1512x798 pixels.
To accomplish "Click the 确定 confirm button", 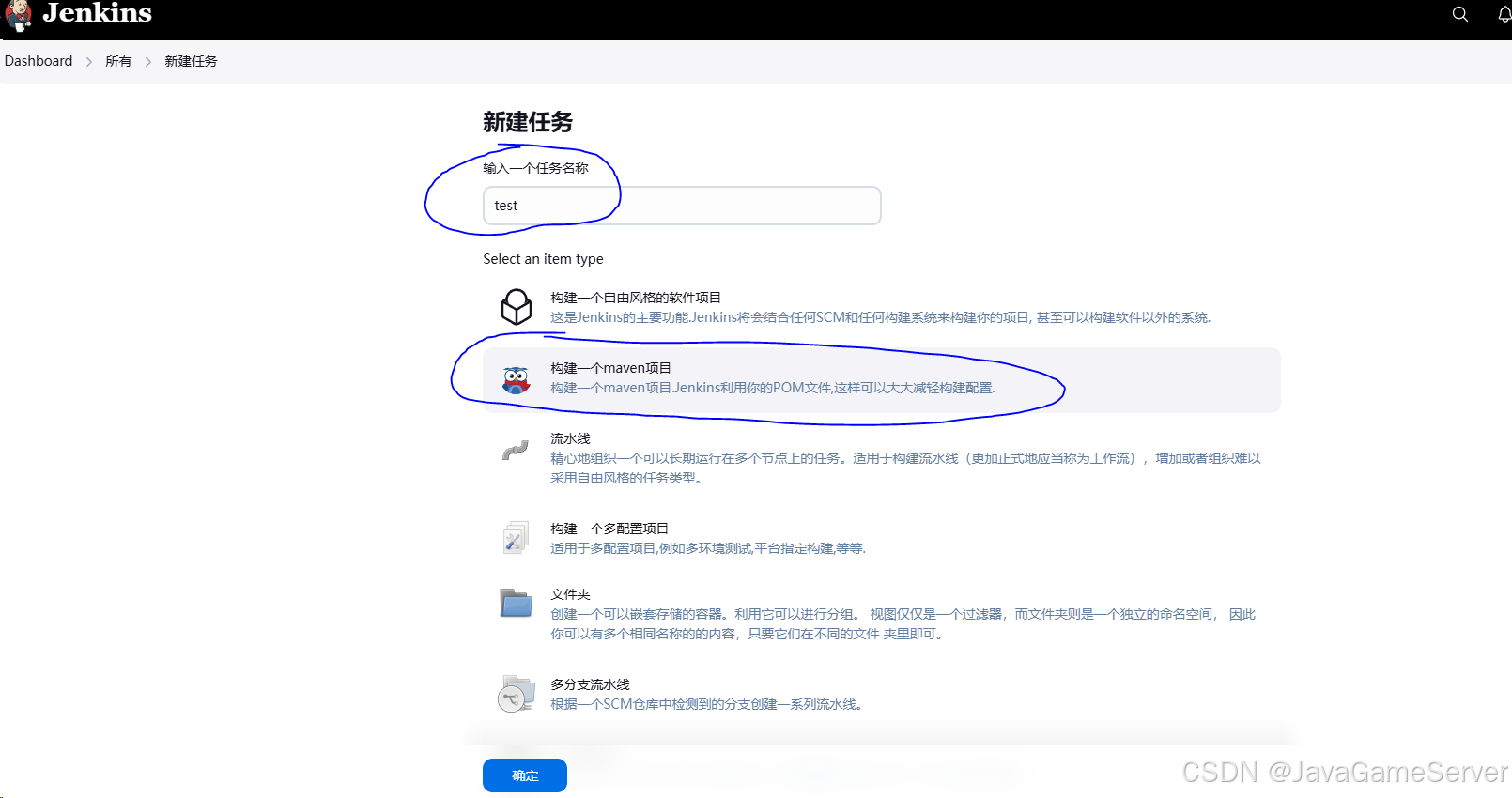I will pyautogui.click(x=525, y=775).
